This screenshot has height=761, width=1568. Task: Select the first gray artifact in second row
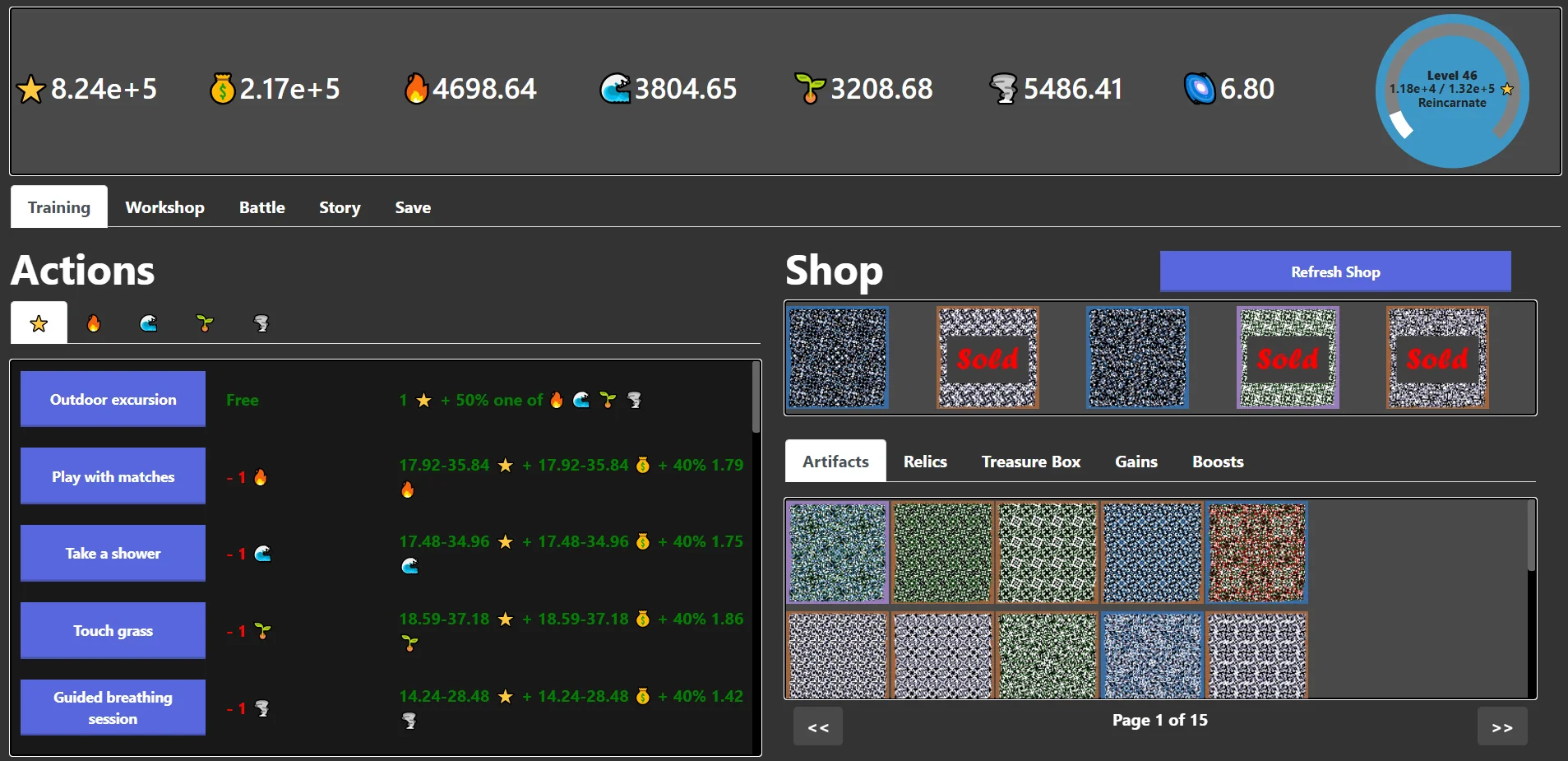[838, 655]
